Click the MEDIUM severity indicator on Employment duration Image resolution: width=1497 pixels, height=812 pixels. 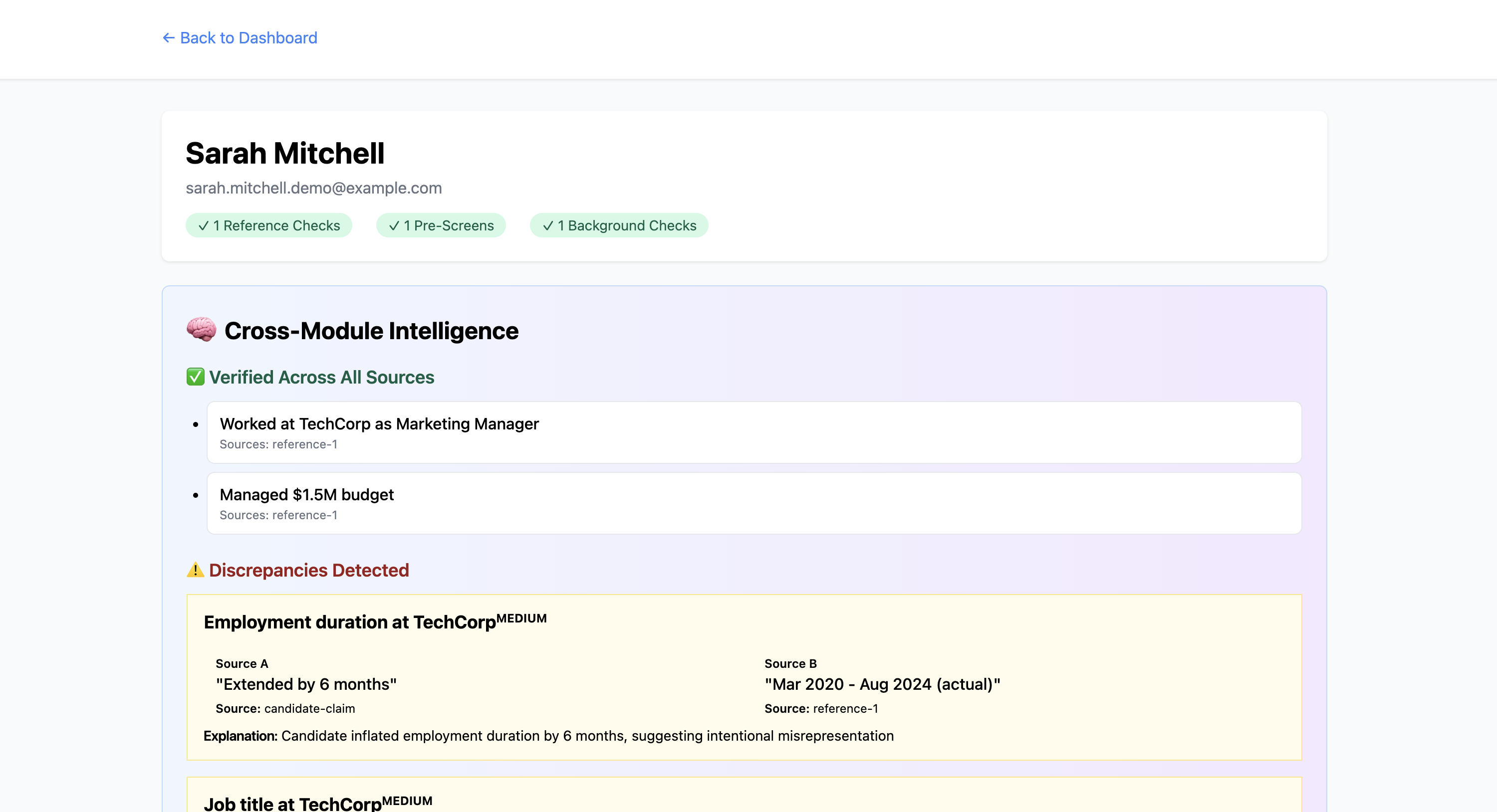[x=523, y=617]
